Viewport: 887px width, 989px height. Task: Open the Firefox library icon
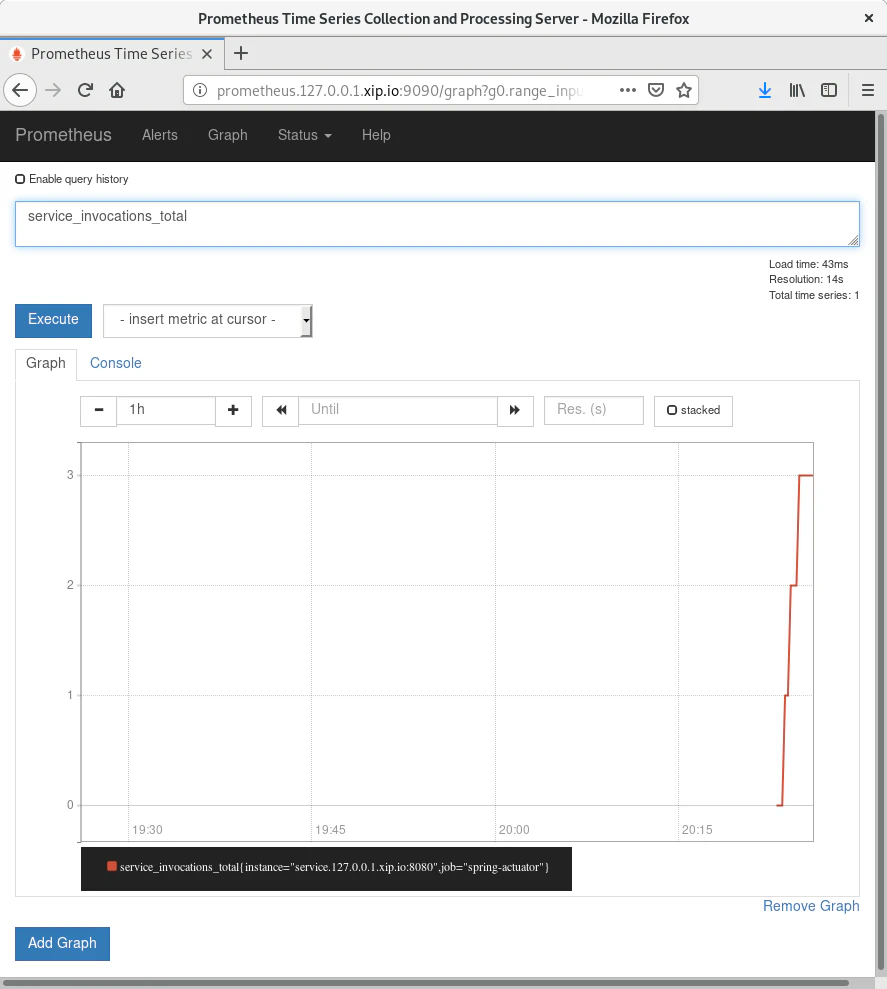coord(797,90)
